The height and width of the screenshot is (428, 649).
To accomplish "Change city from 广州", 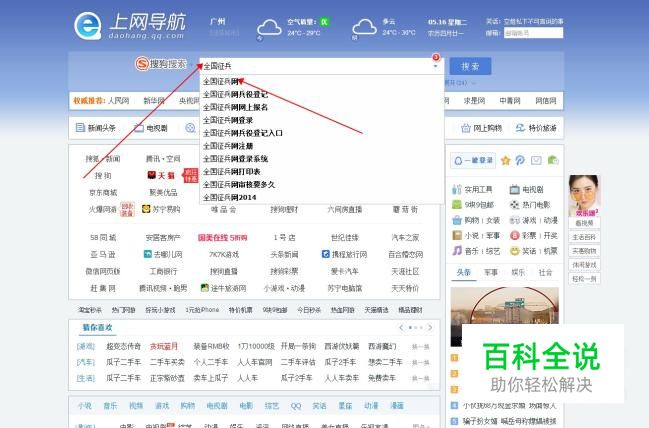I will point(219,22).
